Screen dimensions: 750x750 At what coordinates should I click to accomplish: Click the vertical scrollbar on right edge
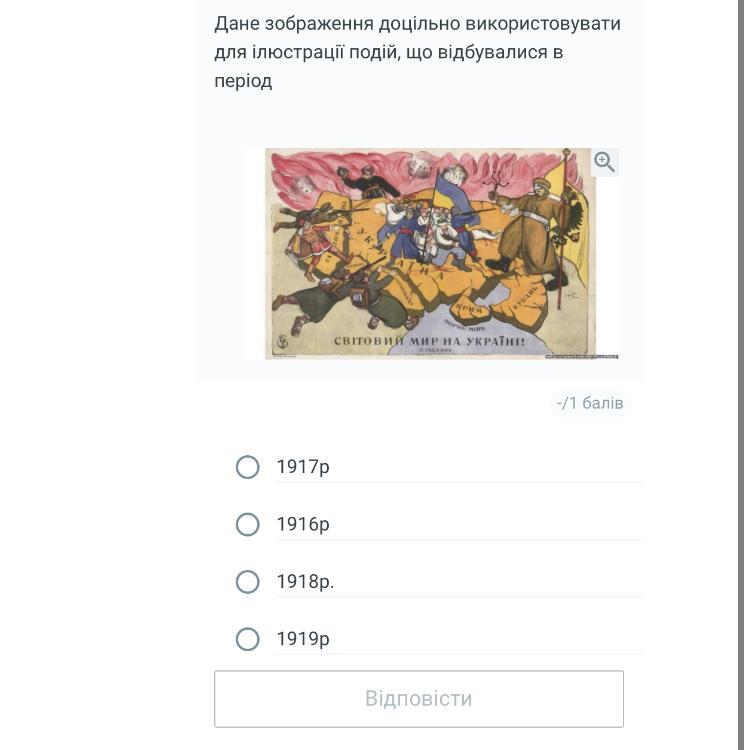click(741, 375)
